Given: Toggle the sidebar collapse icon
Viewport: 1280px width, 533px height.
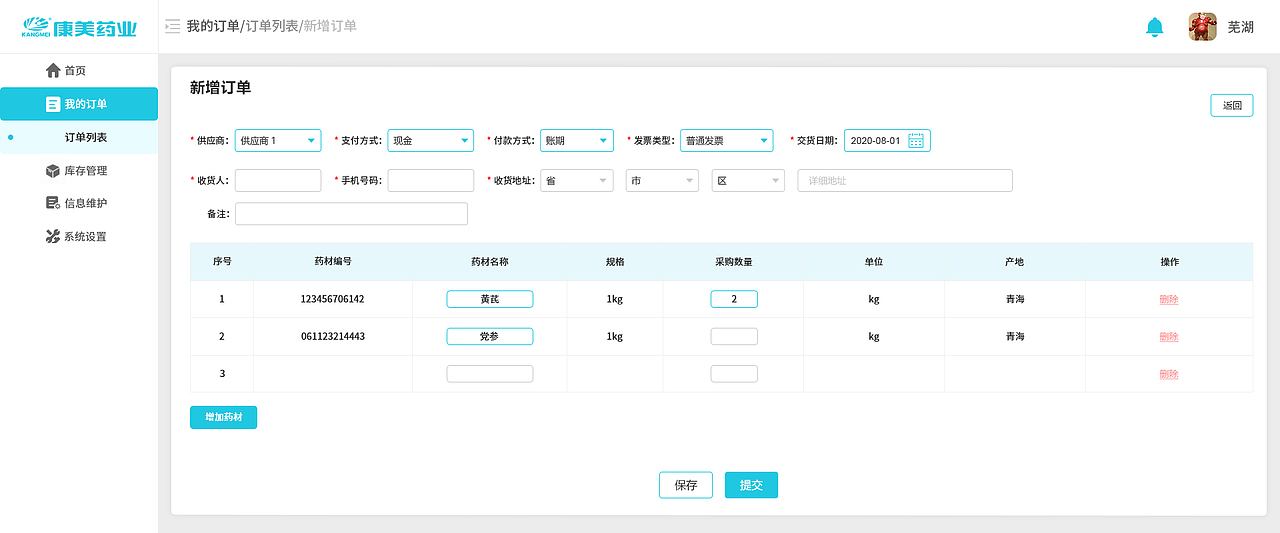Looking at the screenshot, I should click(173, 27).
